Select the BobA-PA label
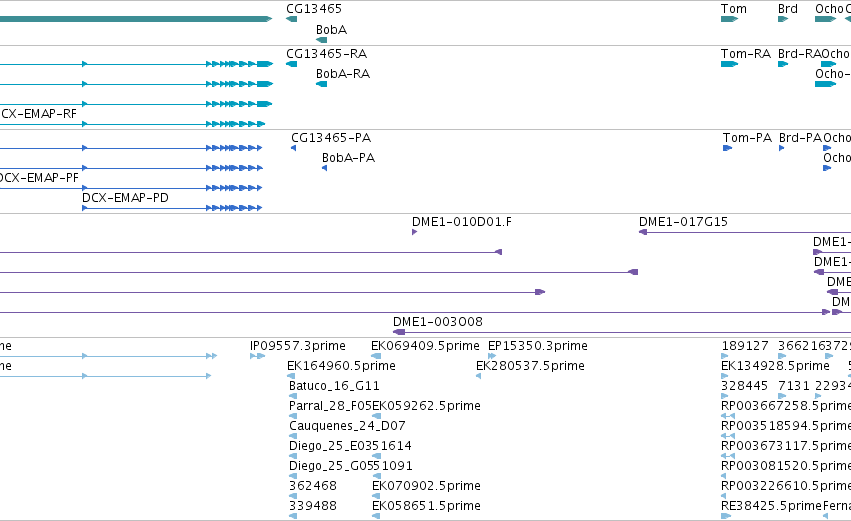The image size is (851, 521). (x=348, y=158)
